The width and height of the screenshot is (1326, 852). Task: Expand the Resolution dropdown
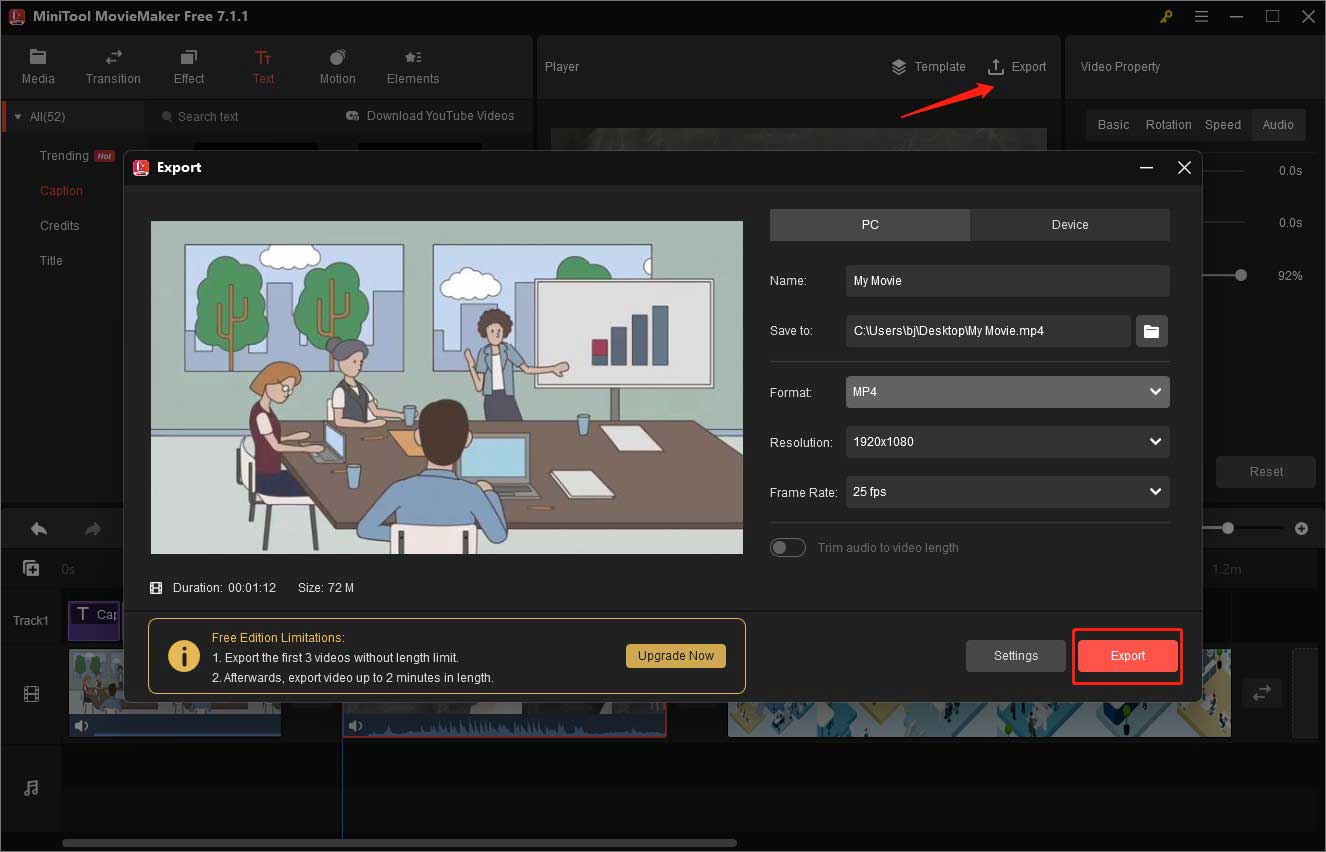(1006, 442)
